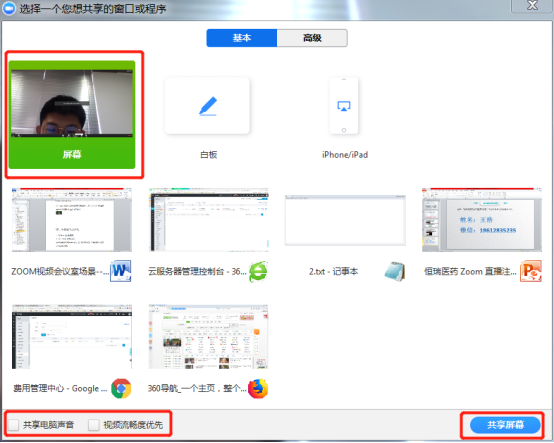Click the 360 browser green icon
The width and height of the screenshot is (554, 443).
pyautogui.click(x=258, y=272)
